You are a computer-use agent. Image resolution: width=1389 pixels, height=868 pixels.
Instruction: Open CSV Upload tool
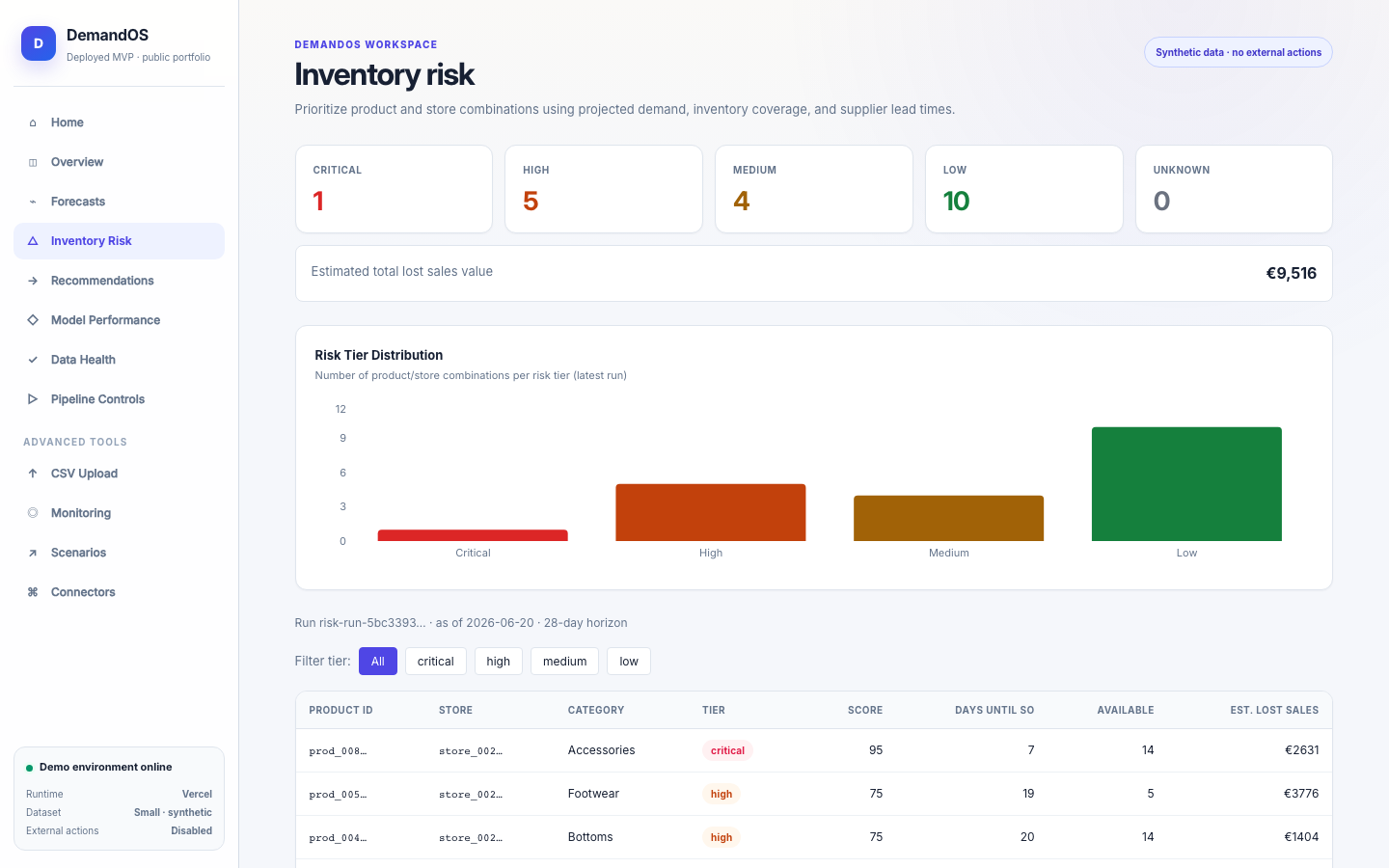(x=119, y=474)
